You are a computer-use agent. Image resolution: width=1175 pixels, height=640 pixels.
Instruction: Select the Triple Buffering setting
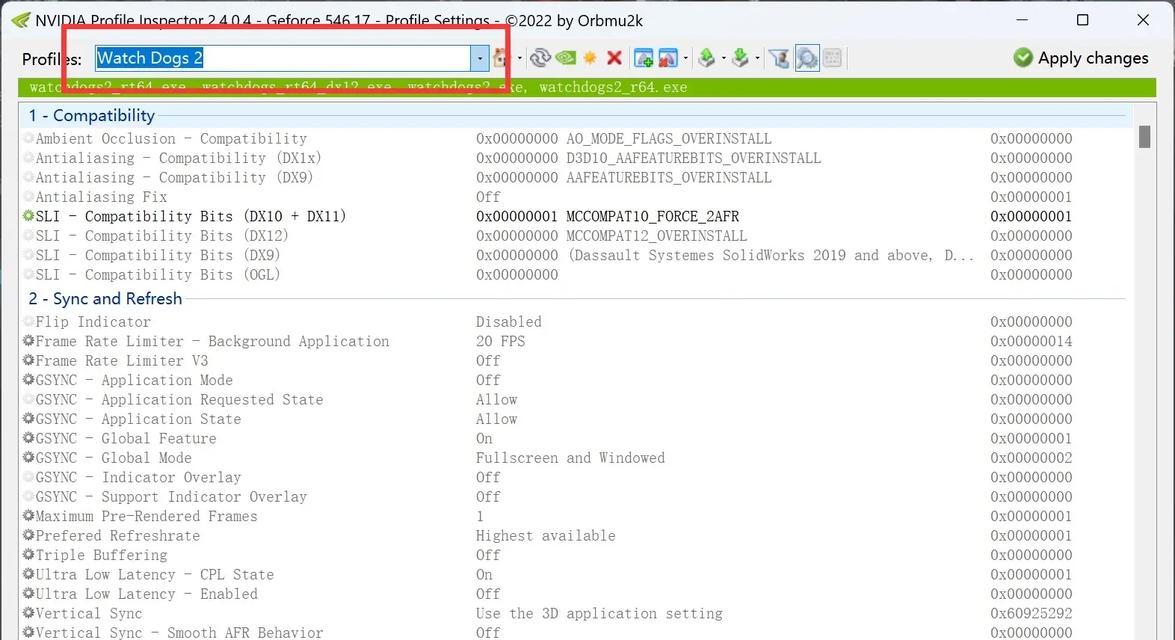101,556
